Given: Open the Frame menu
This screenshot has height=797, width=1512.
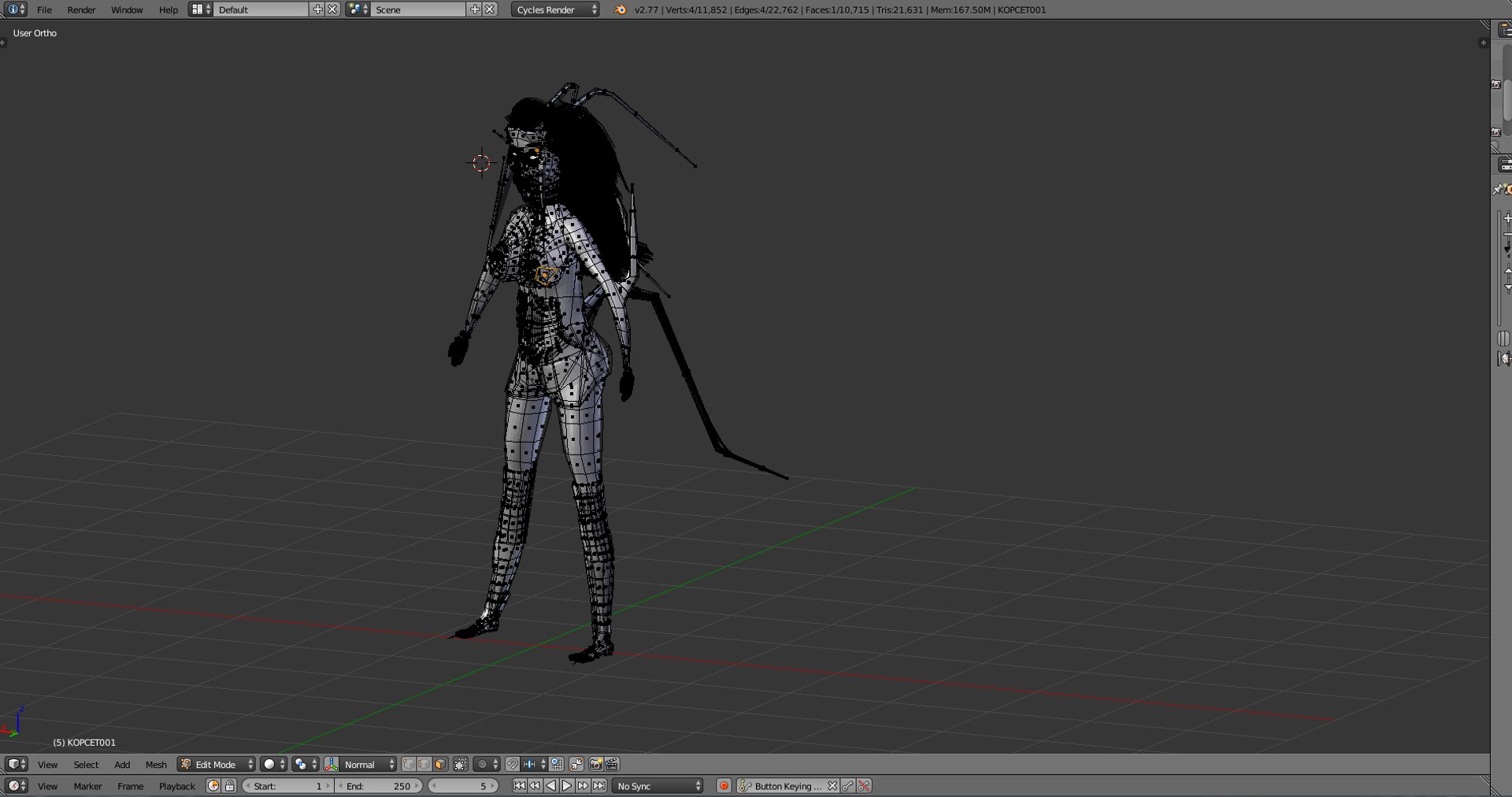Looking at the screenshot, I should 130,786.
